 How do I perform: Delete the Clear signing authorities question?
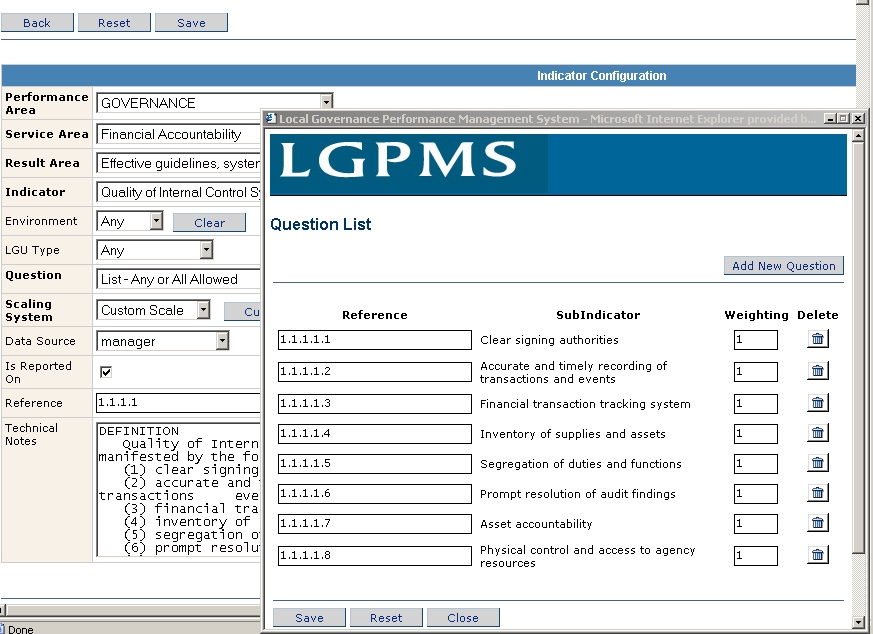tap(817, 338)
